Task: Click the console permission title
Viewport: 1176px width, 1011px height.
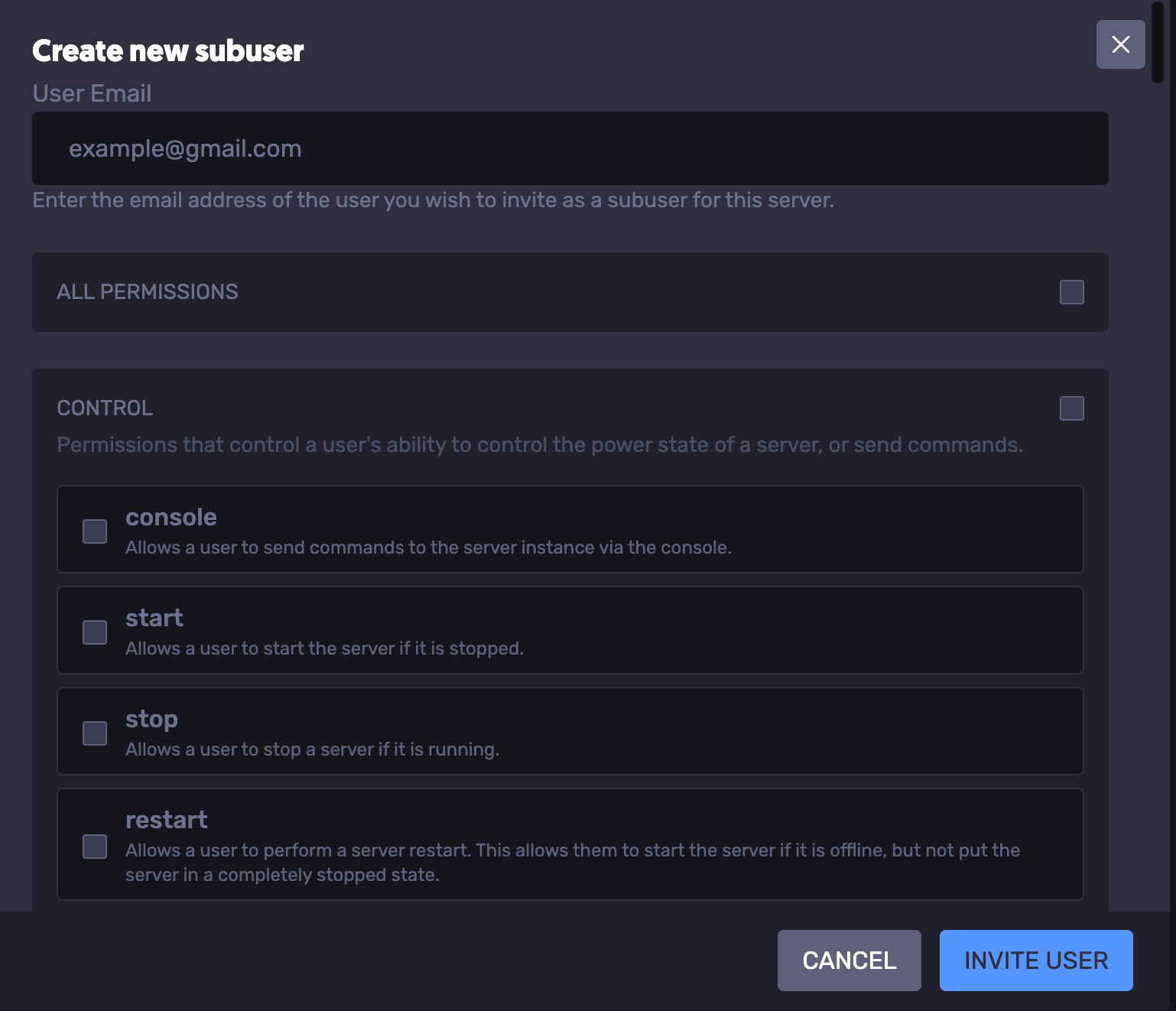Action: pyautogui.click(x=171, y=518)
